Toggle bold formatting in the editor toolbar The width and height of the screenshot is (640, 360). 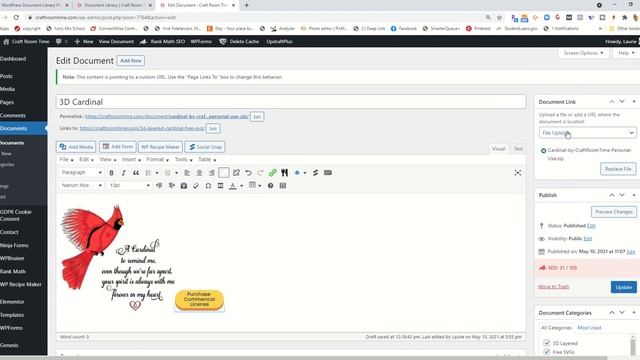[x=111, y=173]
